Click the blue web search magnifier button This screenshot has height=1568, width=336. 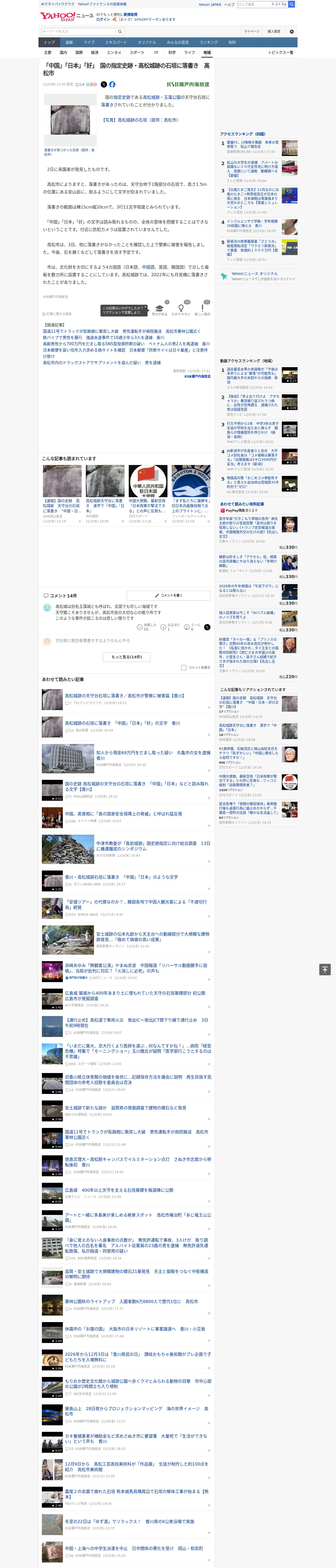tap(292, 4)
